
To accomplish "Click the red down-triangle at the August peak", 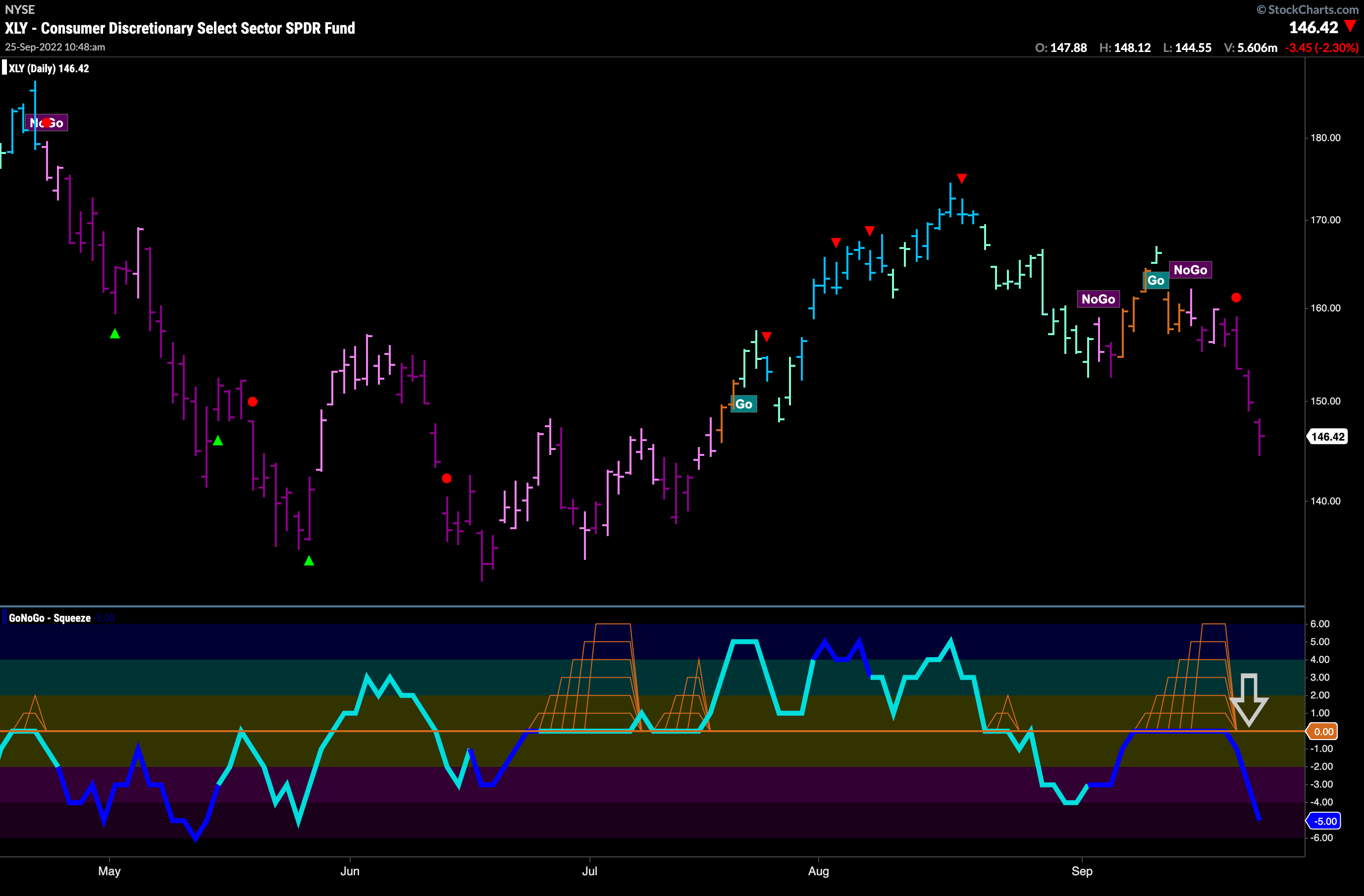I will 962,179.
